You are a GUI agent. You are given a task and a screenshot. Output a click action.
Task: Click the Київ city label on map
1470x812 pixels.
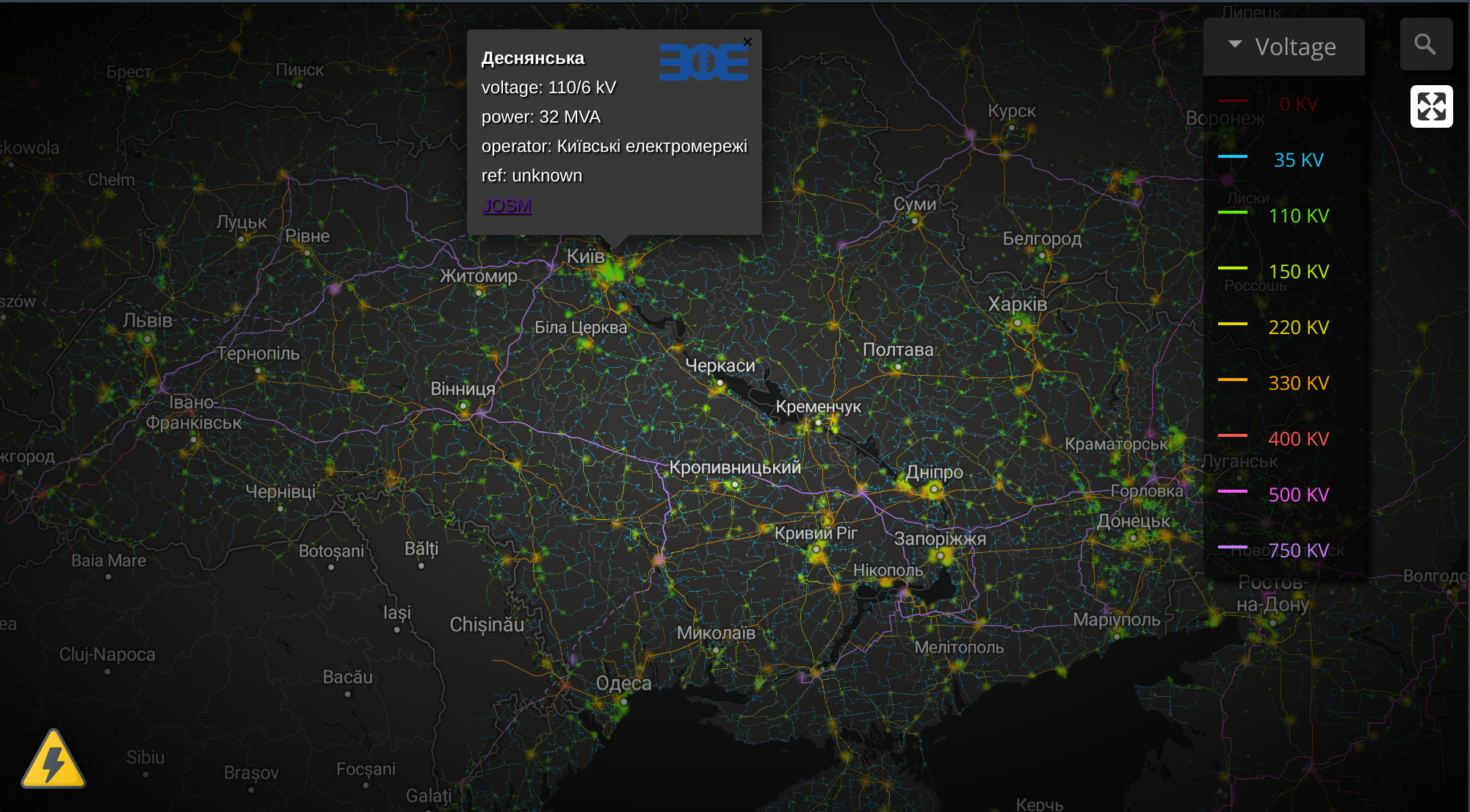[x=585, y=256]
